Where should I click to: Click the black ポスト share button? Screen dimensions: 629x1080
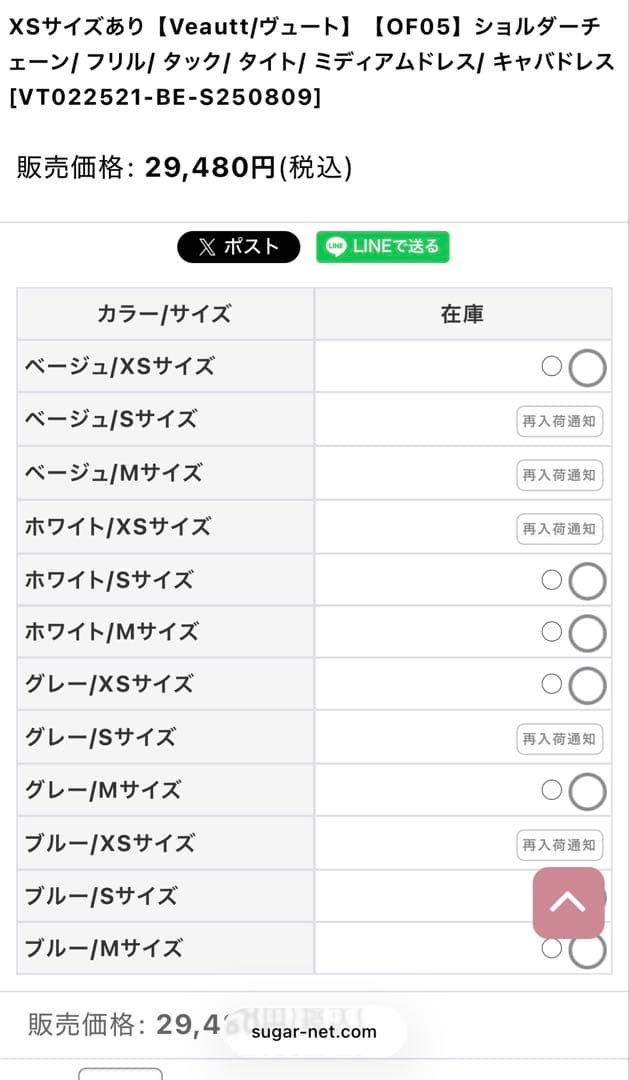[x=238, y=247]
